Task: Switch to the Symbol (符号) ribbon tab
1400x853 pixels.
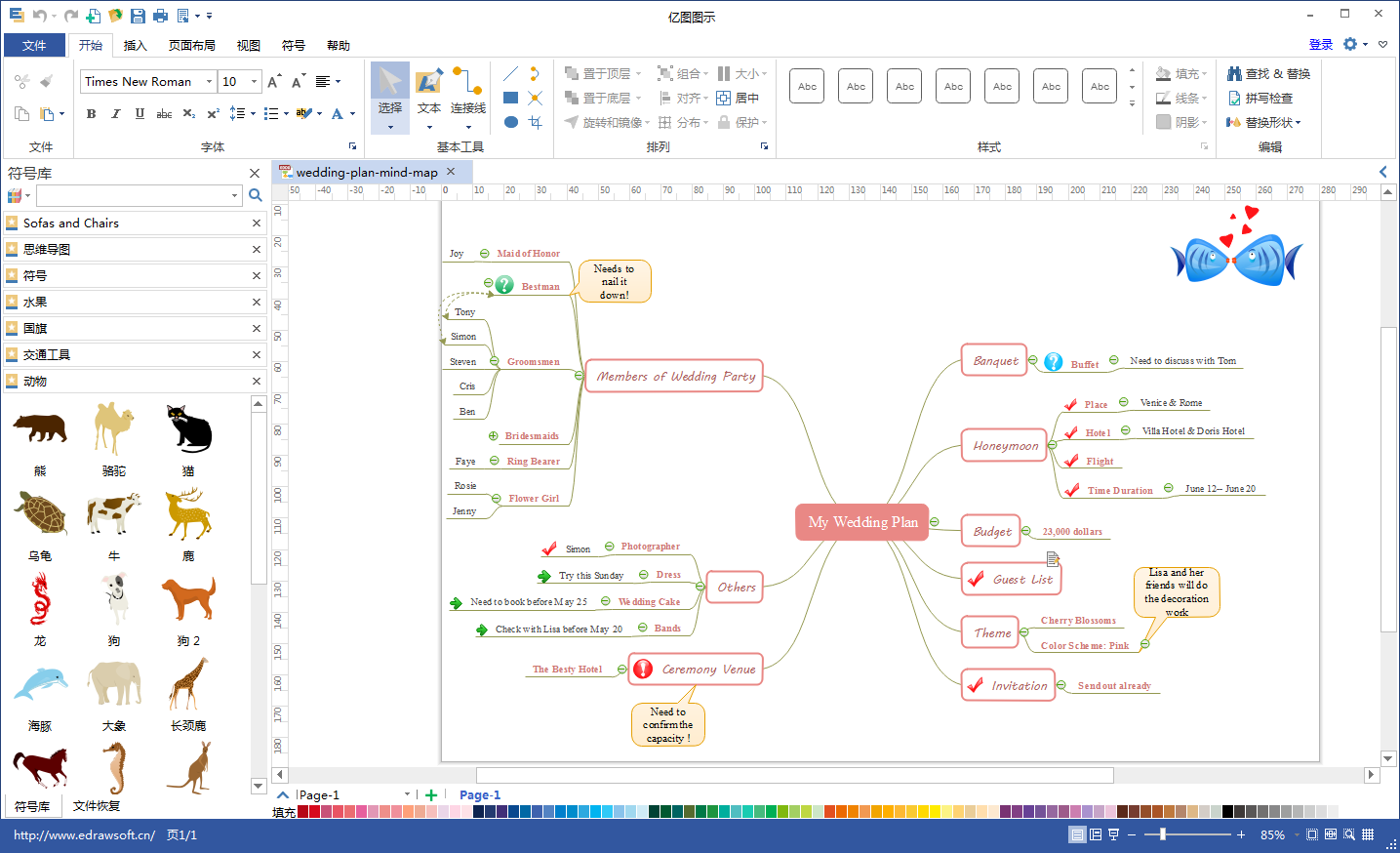Action: click(x=293, y=45)
